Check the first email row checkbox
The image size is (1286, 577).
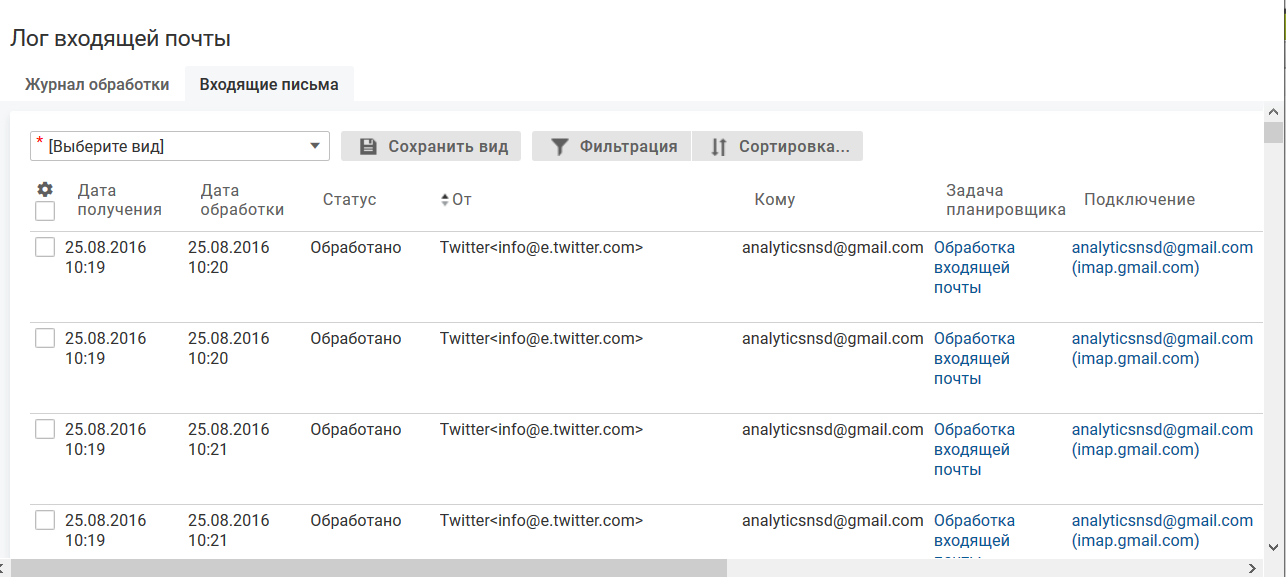[45, 247]
